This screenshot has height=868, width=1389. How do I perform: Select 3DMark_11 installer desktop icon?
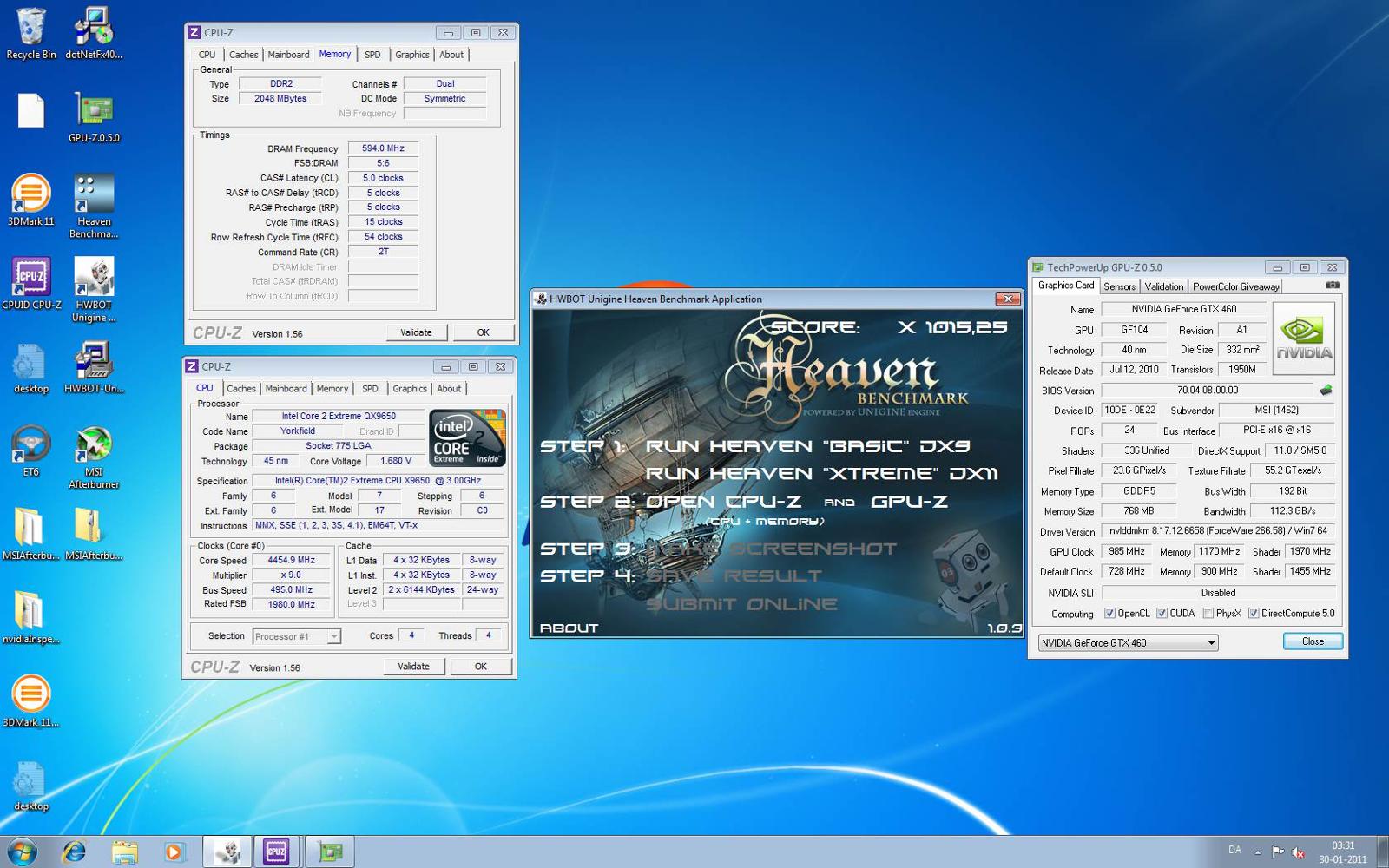[x=31, y=700]
